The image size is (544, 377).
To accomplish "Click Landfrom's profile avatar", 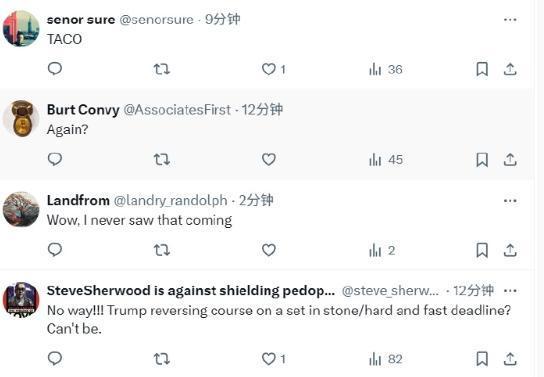I will point(21,209).
